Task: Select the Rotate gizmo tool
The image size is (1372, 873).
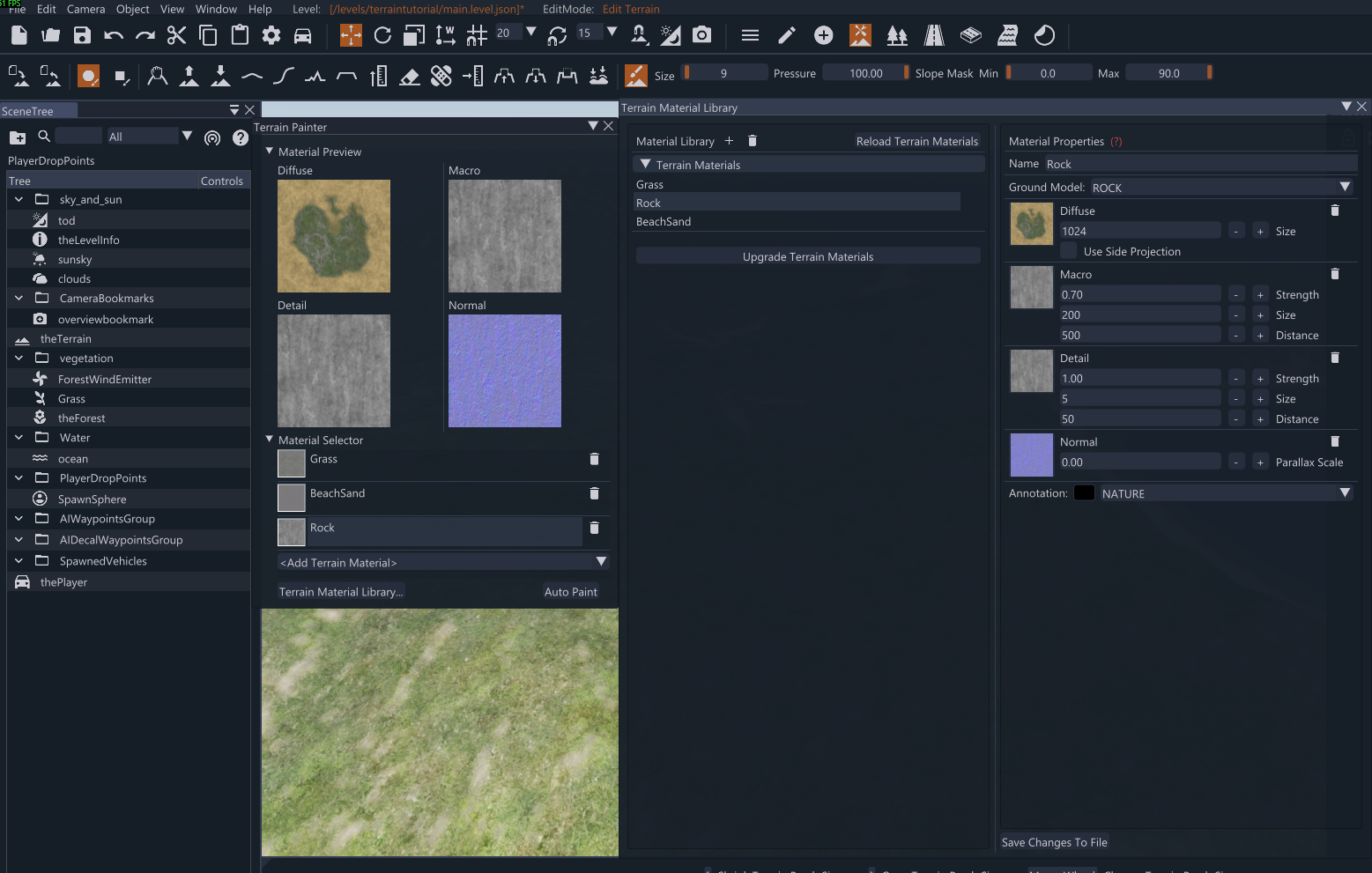Action: click(382, 35)
